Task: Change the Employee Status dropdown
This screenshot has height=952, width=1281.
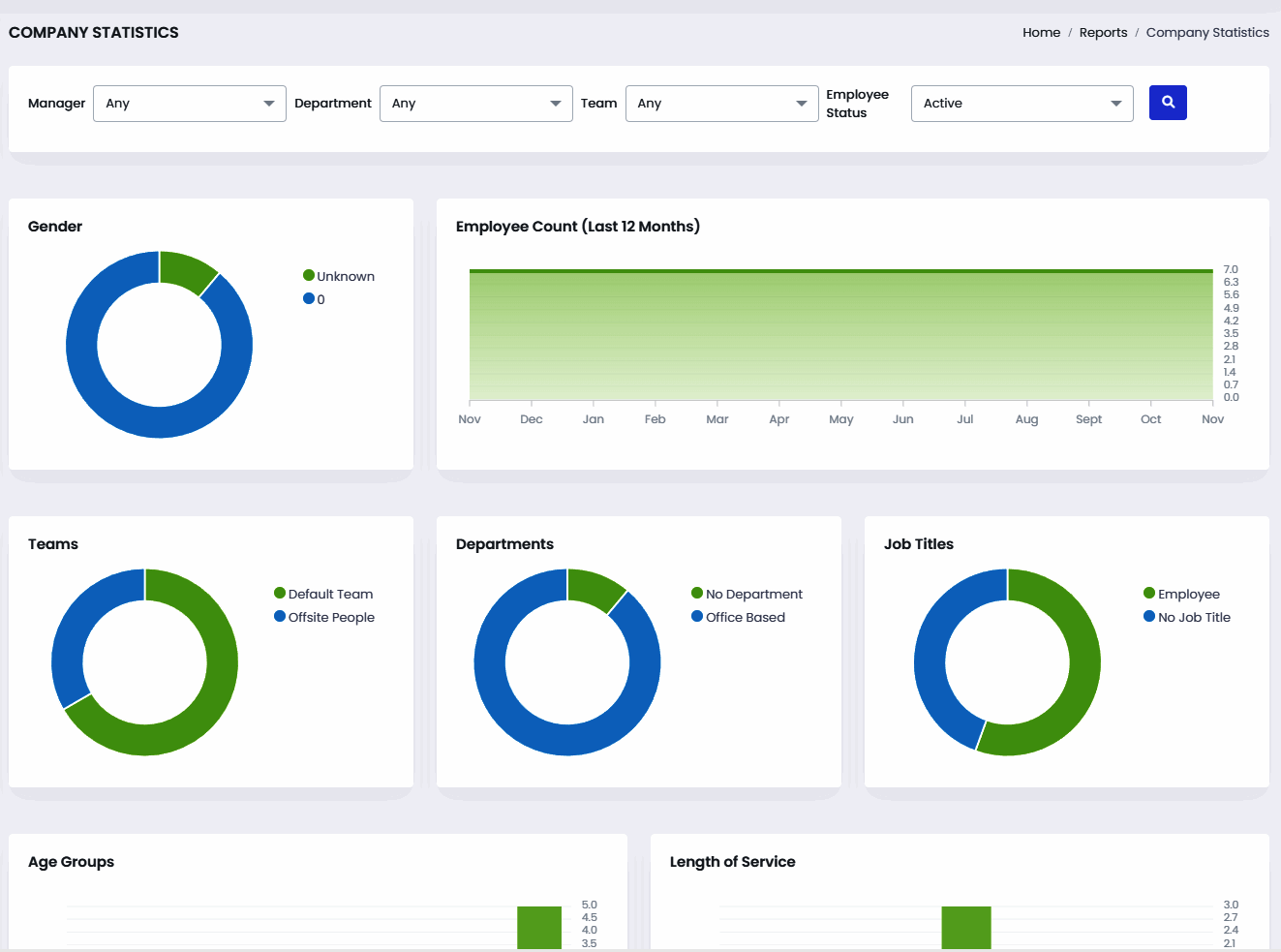Action: pos(1022,104)
